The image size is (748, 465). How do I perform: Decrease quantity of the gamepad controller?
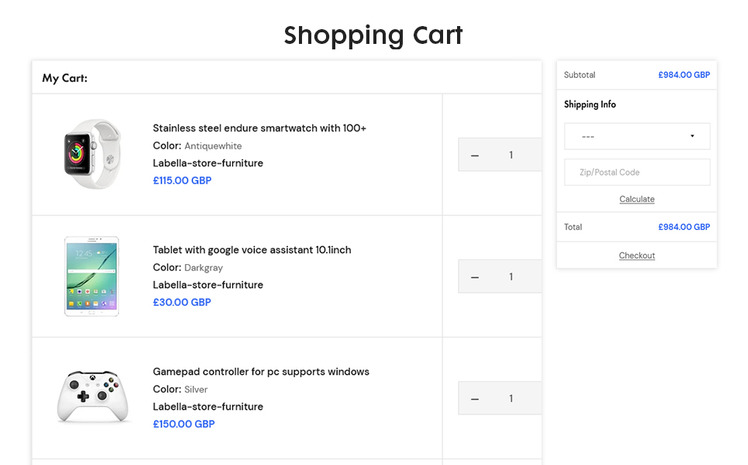pyautogui.click(x=475, y=399)
